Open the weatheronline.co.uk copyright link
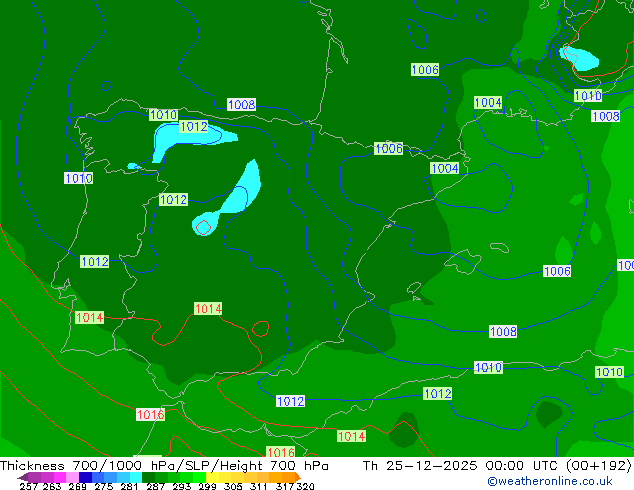This screenshot has height=490, width=634. point(549,481)
